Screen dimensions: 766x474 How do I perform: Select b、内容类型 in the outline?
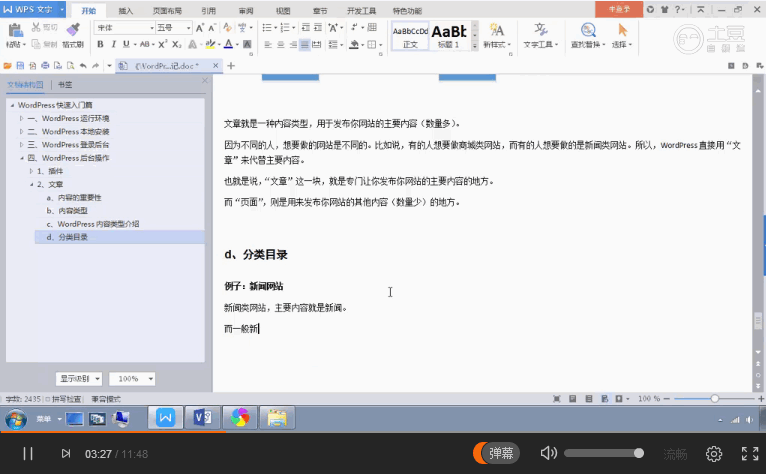pos(67,211)
